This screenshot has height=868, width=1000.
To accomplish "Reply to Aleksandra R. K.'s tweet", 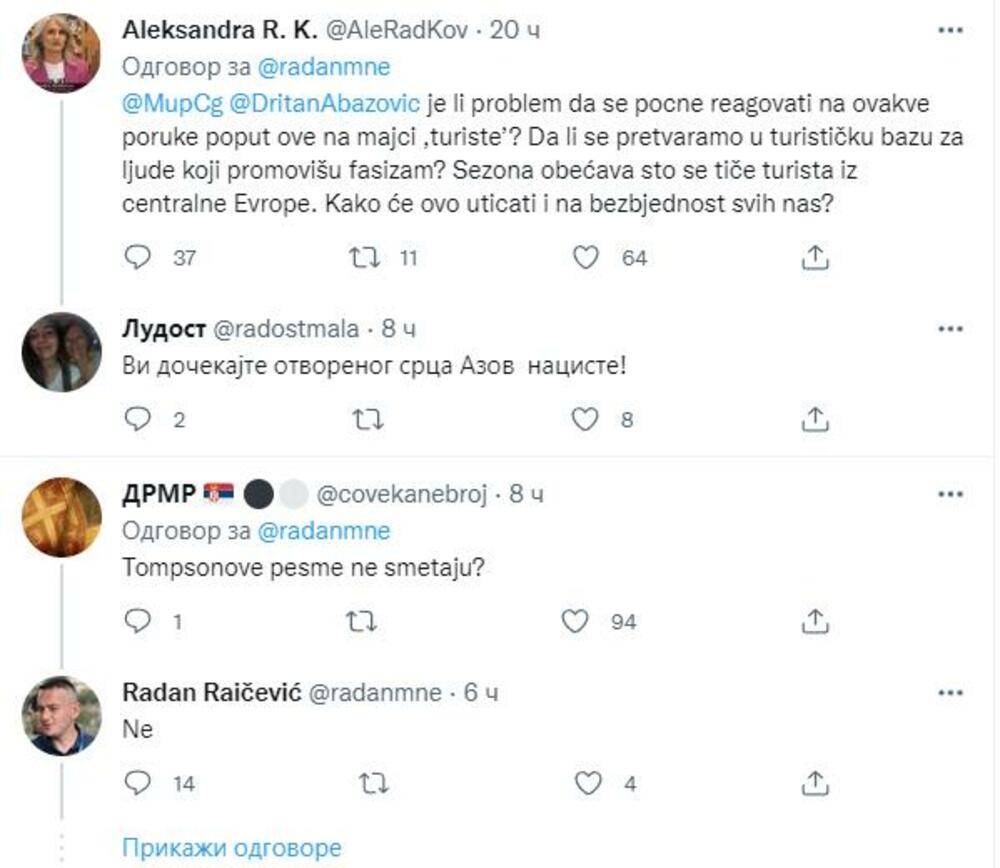I will [137, 256].
